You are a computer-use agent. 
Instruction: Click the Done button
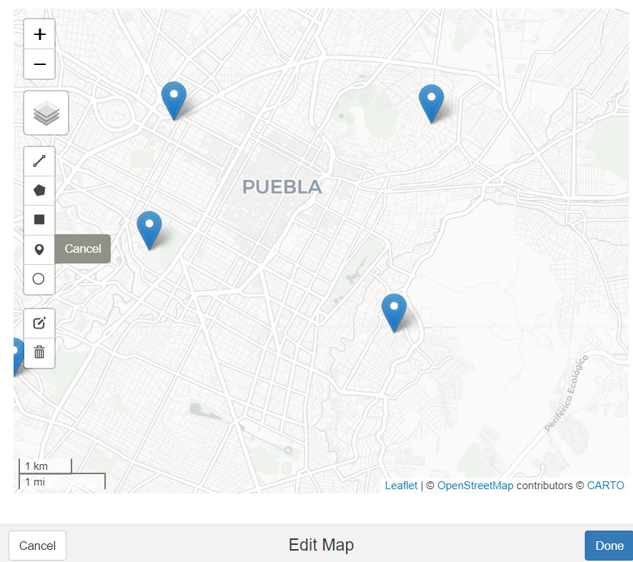click(608, 546)
